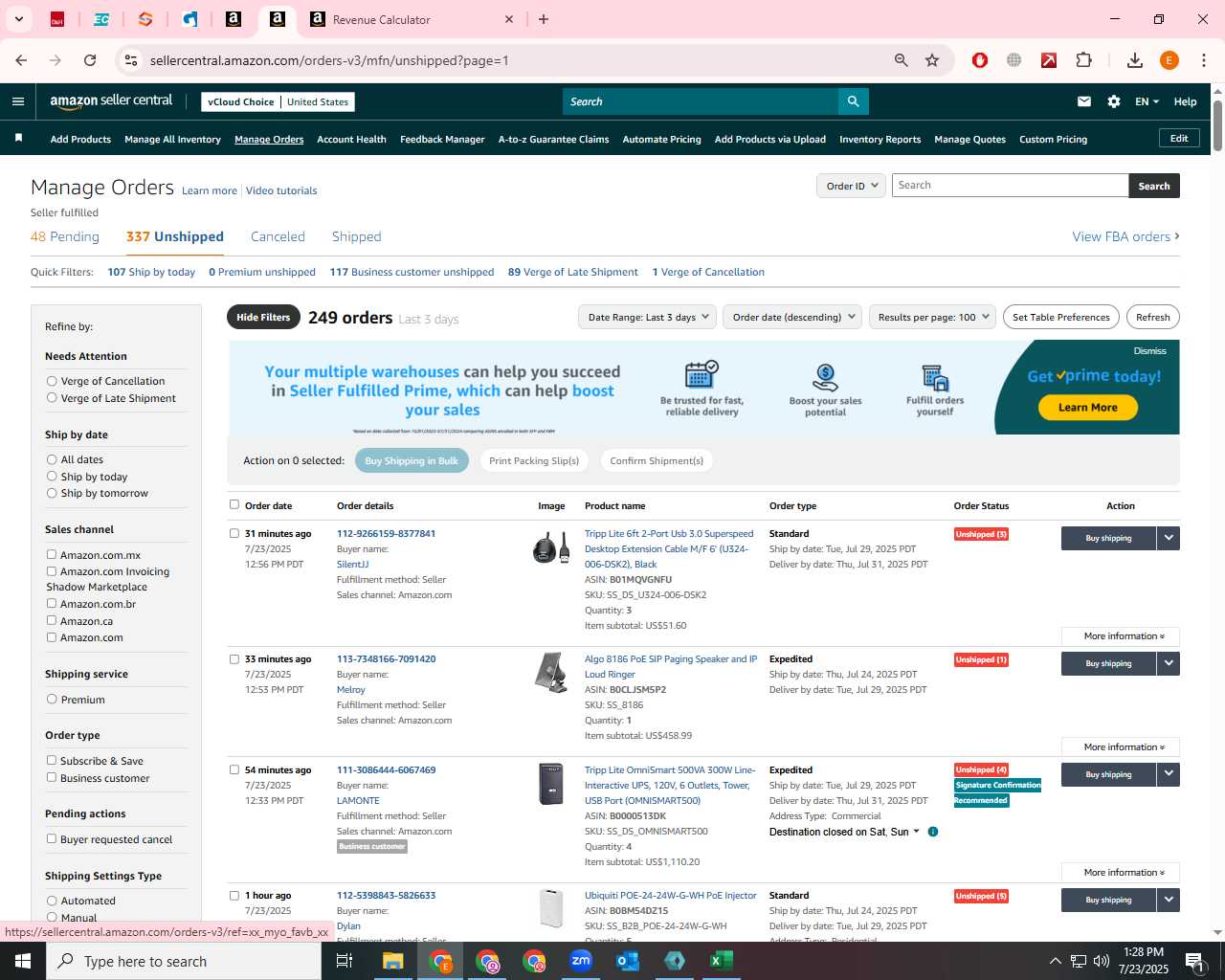Image resolution: width=1225 pixels, height=980 pixels.
Task: Open the Order date (descending) sort dropdown
Action: click(x=793, y=317)
